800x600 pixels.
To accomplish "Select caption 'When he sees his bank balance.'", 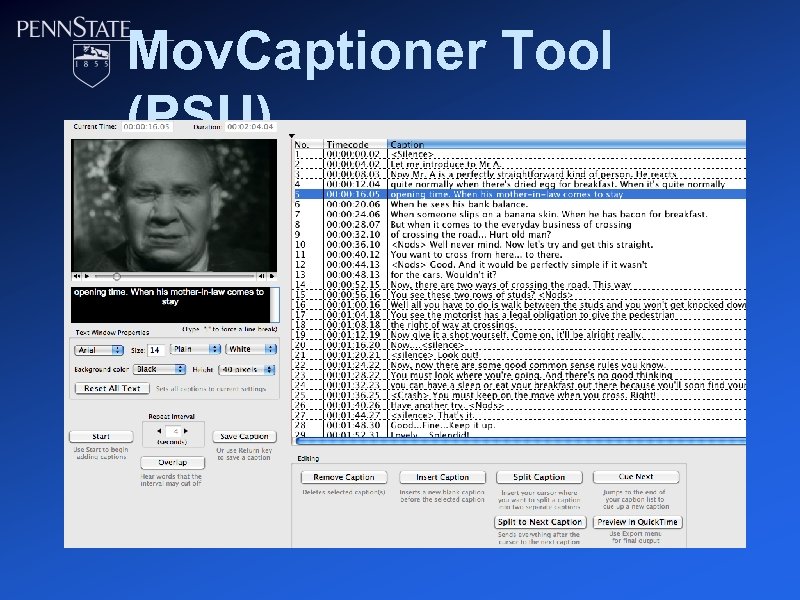I will pos(459,204).
